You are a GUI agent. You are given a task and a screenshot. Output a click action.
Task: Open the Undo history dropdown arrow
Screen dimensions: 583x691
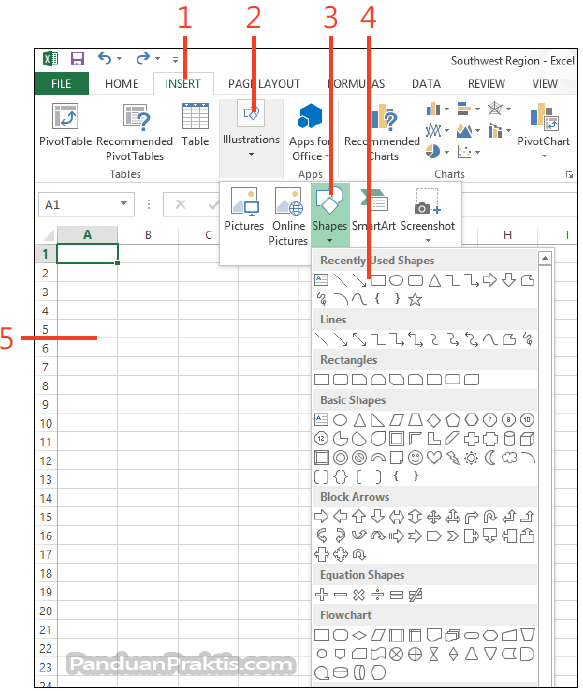click(x=119, y=59)
